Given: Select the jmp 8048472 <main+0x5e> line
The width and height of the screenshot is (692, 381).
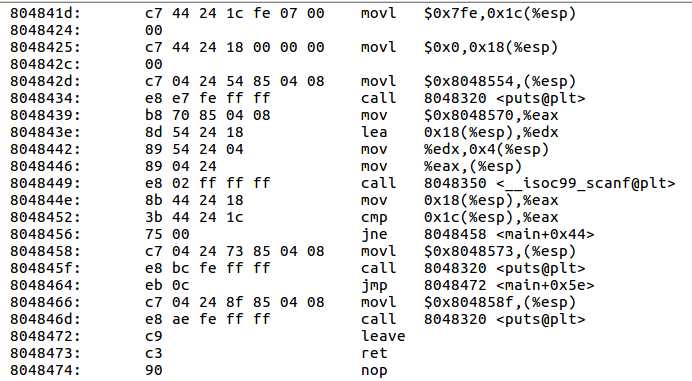Looking at the screenshot, I should coord(302,285).
